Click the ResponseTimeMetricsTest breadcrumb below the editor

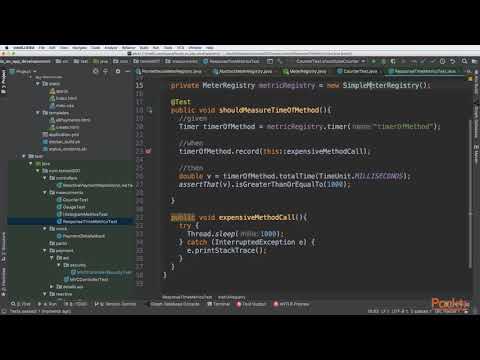point(187,297)
